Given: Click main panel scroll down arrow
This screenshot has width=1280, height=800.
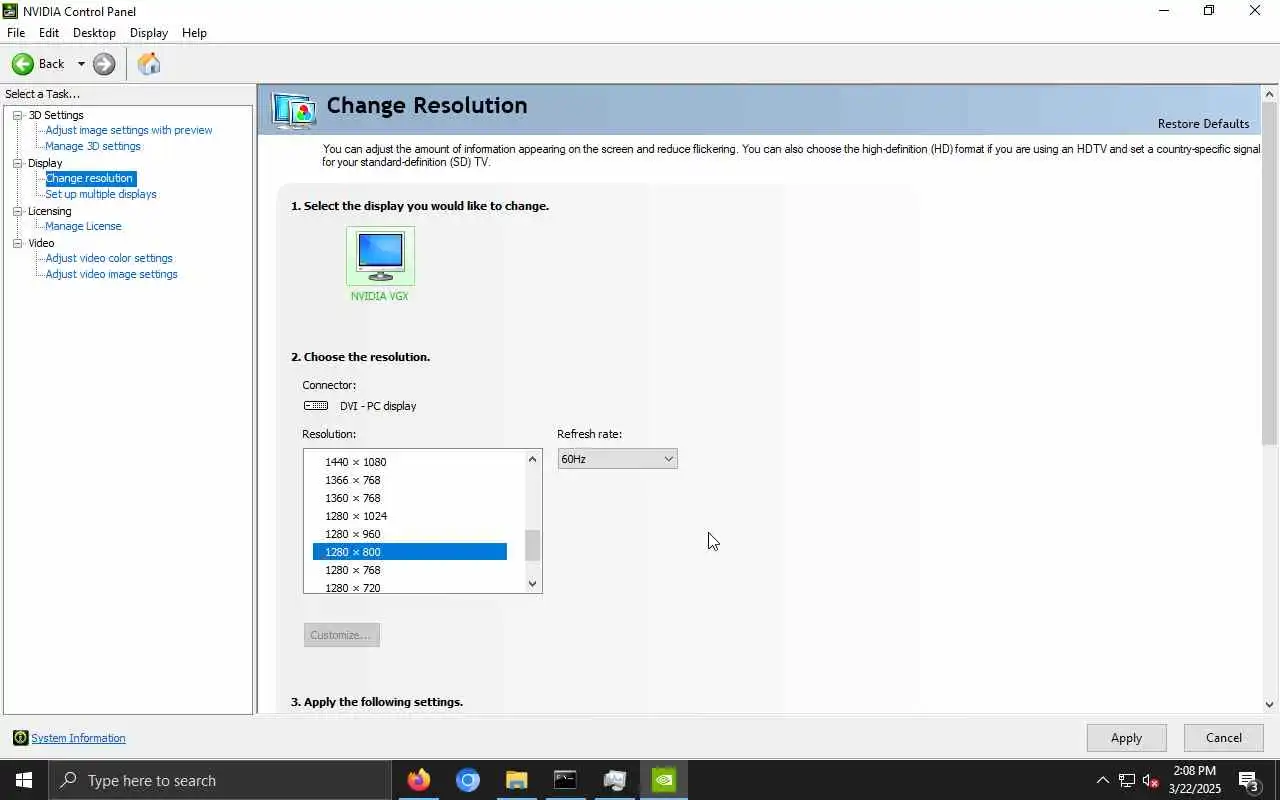Looking at the screenshot, I should tap(1270, 705).
